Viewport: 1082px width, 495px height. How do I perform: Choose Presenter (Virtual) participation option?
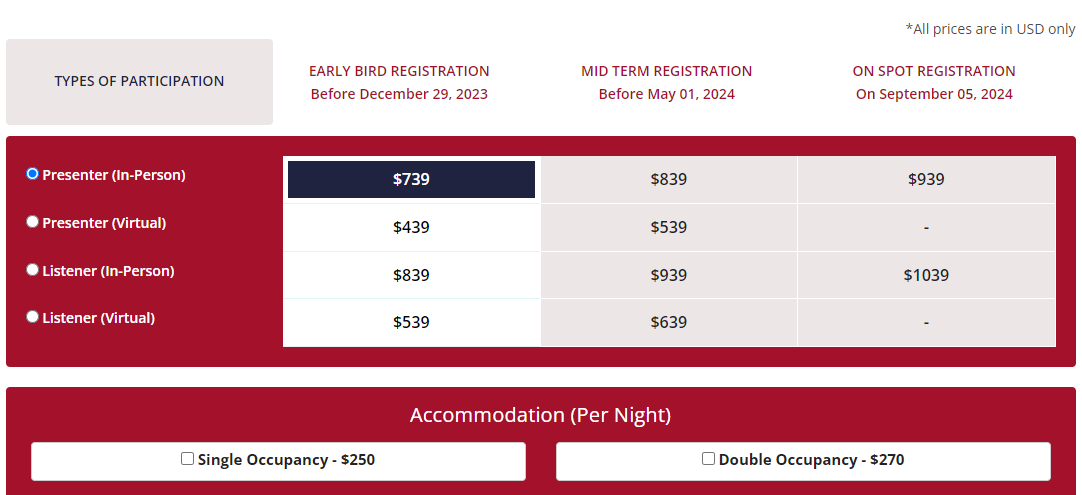33,222
